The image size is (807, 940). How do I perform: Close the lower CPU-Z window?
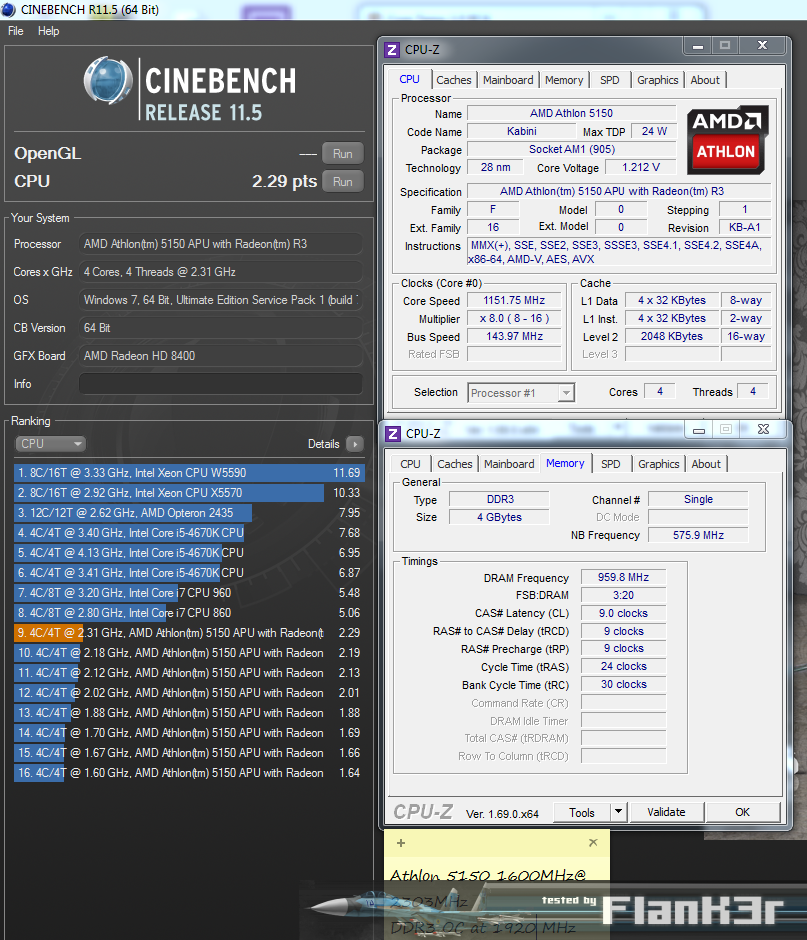(x=763, y=429)
